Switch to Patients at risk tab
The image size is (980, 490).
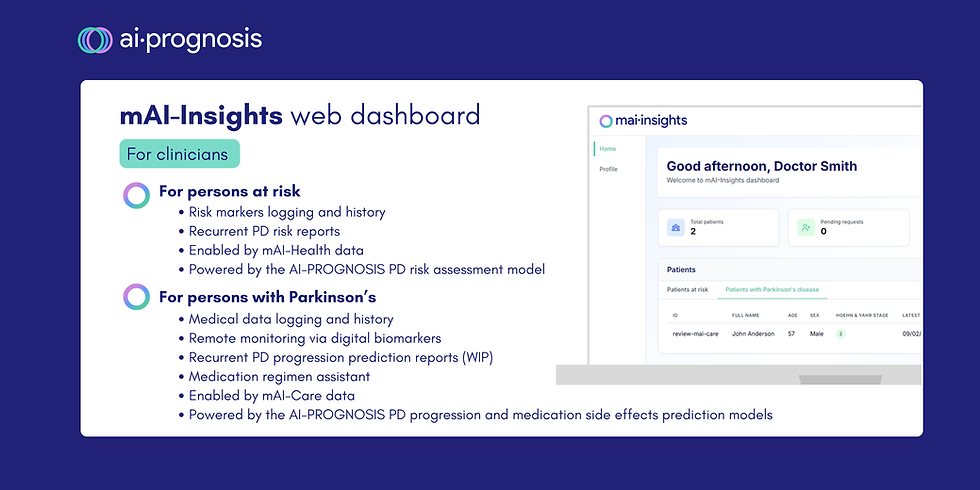[687, 289]
